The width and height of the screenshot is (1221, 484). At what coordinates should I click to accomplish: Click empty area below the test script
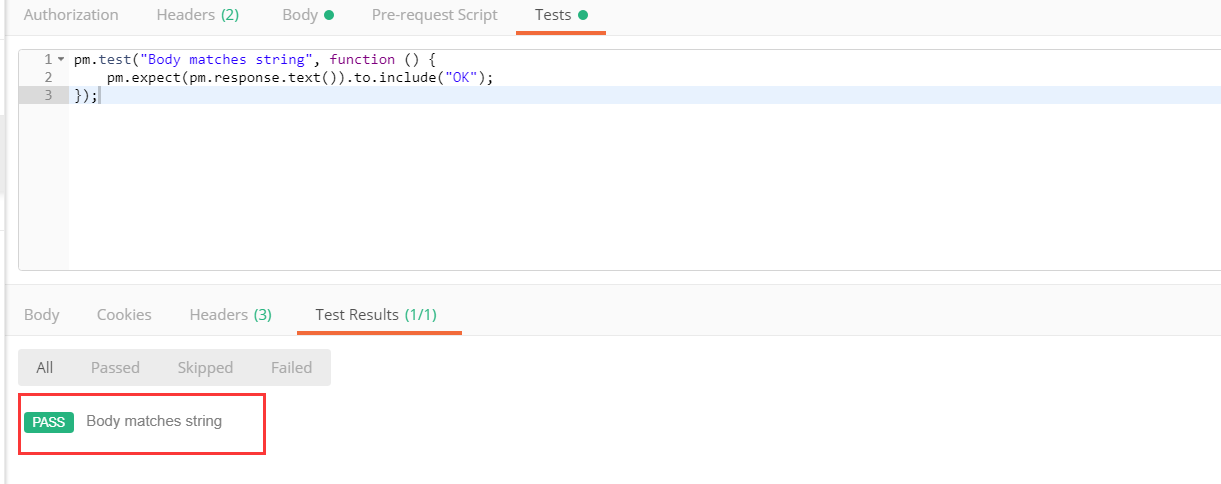600,190
